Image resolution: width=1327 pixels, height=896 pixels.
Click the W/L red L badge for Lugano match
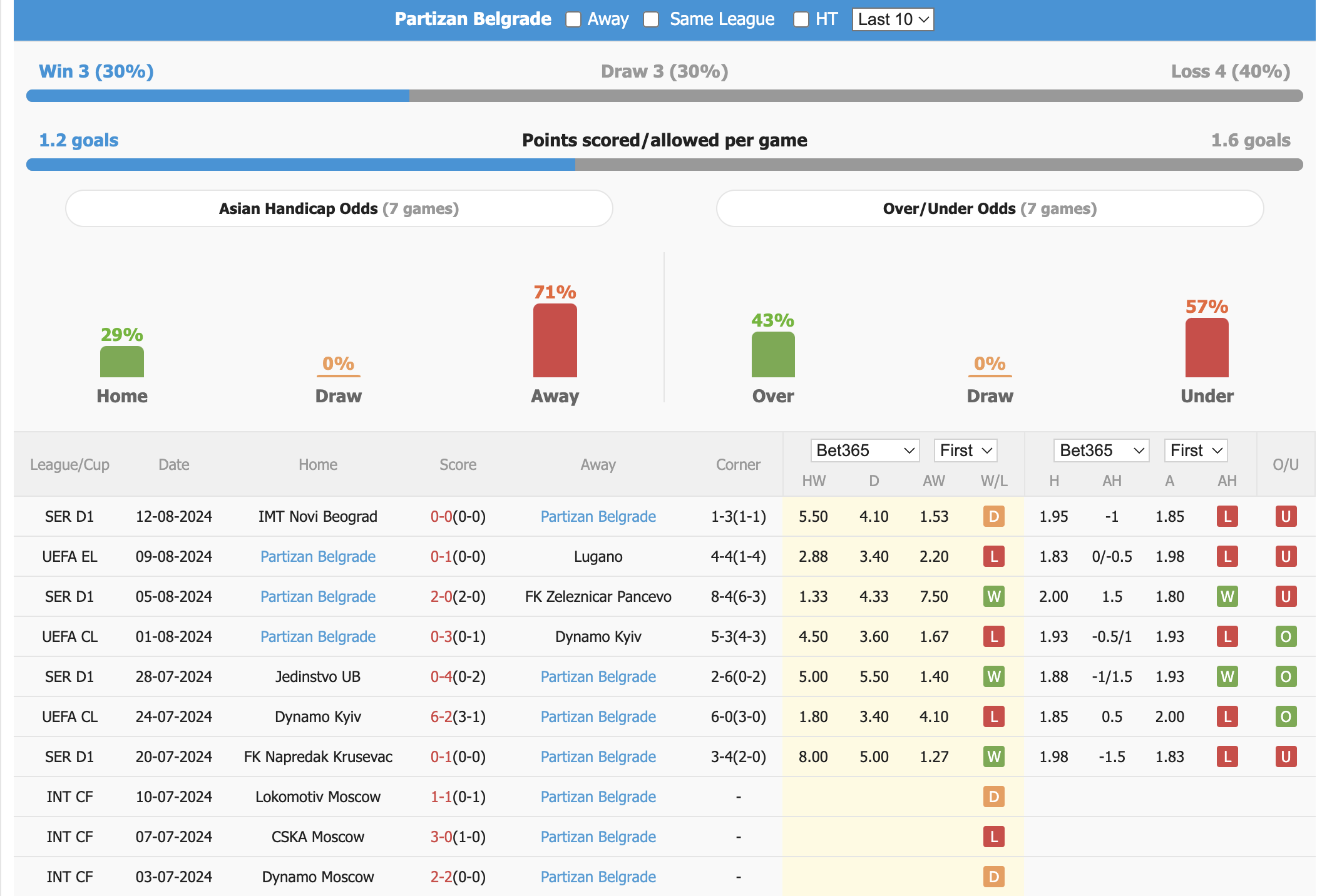[x=994, y=556]
